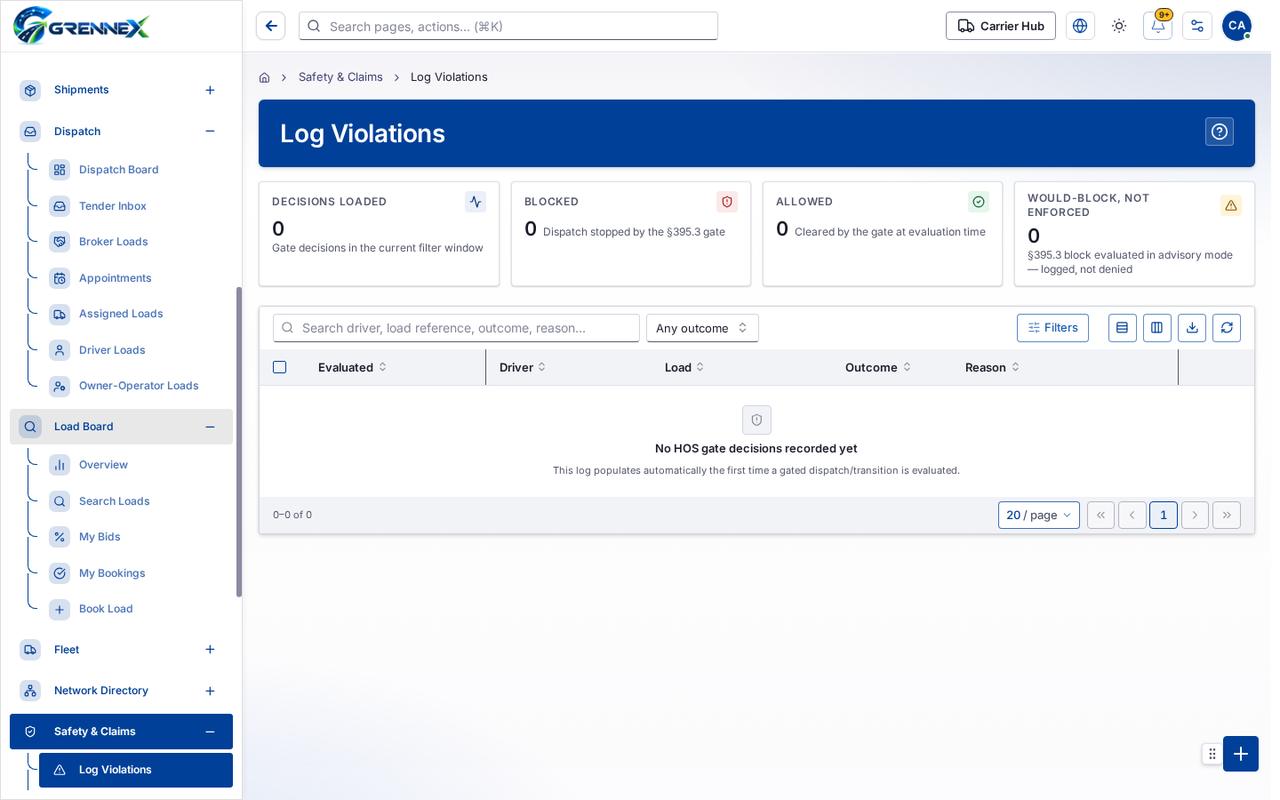The width and height of the screenshot is (1280, 800).
Task: Click the help question mark icon
Action: (1219, 132)
